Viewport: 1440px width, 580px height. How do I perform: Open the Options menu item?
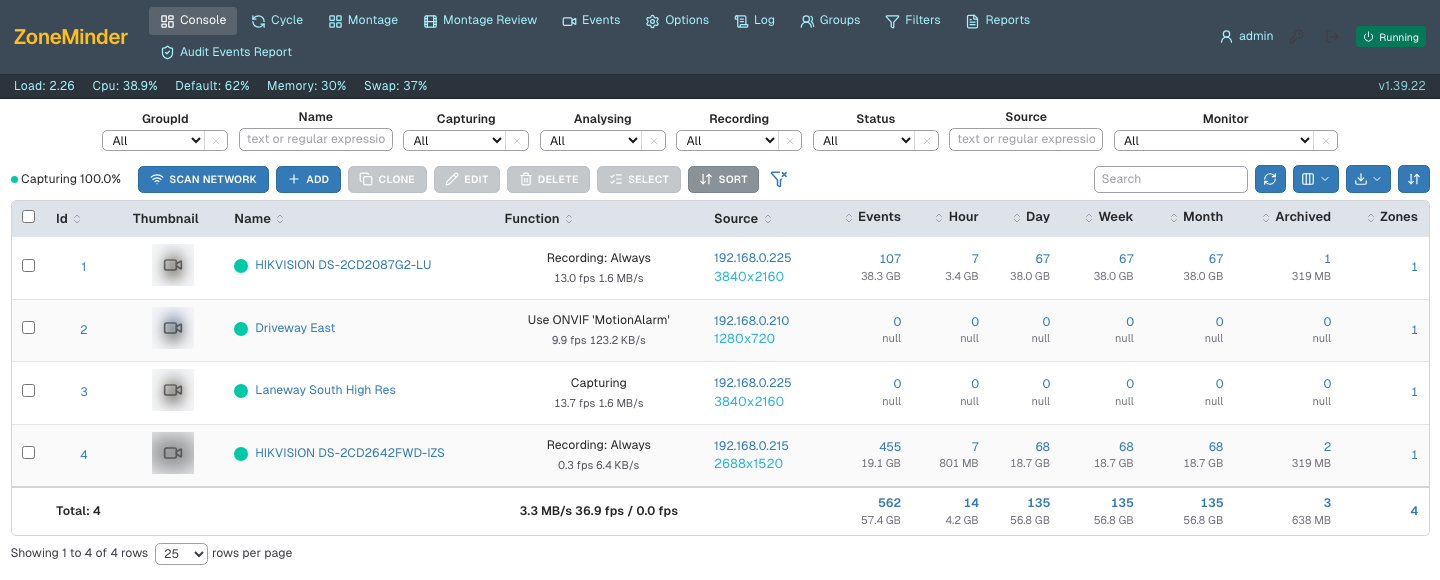pos(677,20)
